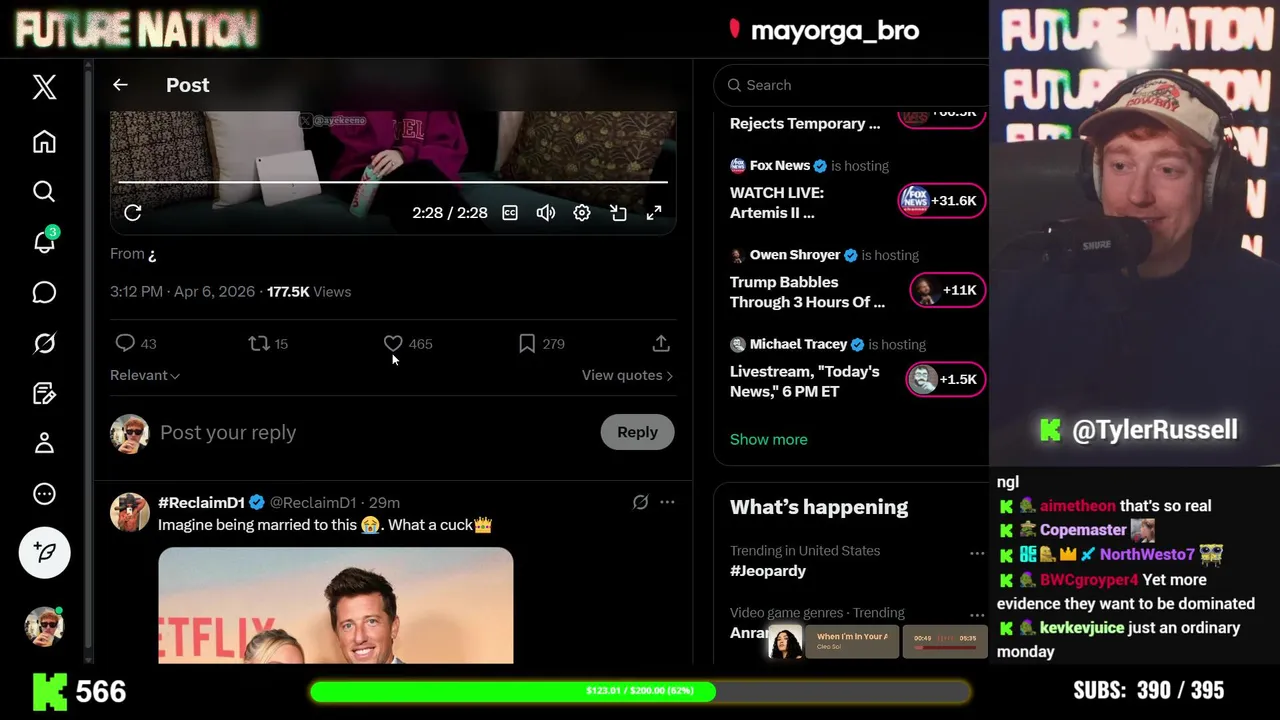The image size is (1280, 720).
Task: Enter fullscreen on the video player
Action: click(x=654, y=213)
